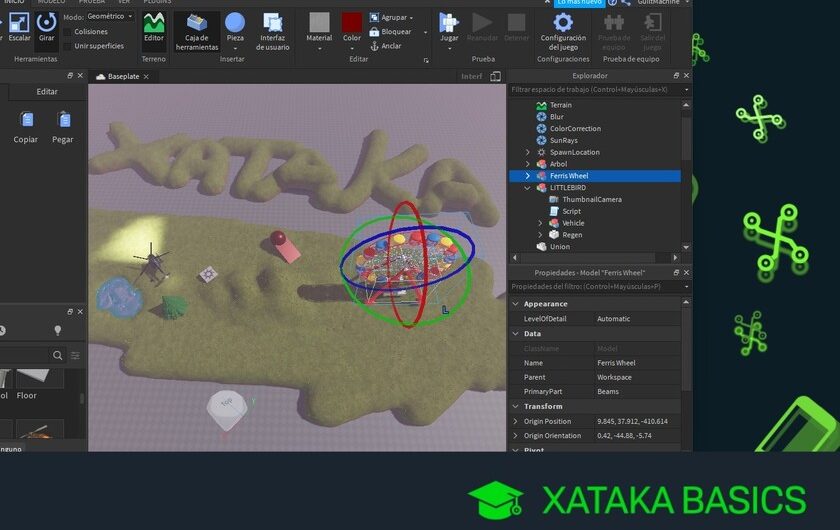The width and height of the screenshot is (840, 530).
Task: Open Configuración del juego settings
Action: point(563,32)
